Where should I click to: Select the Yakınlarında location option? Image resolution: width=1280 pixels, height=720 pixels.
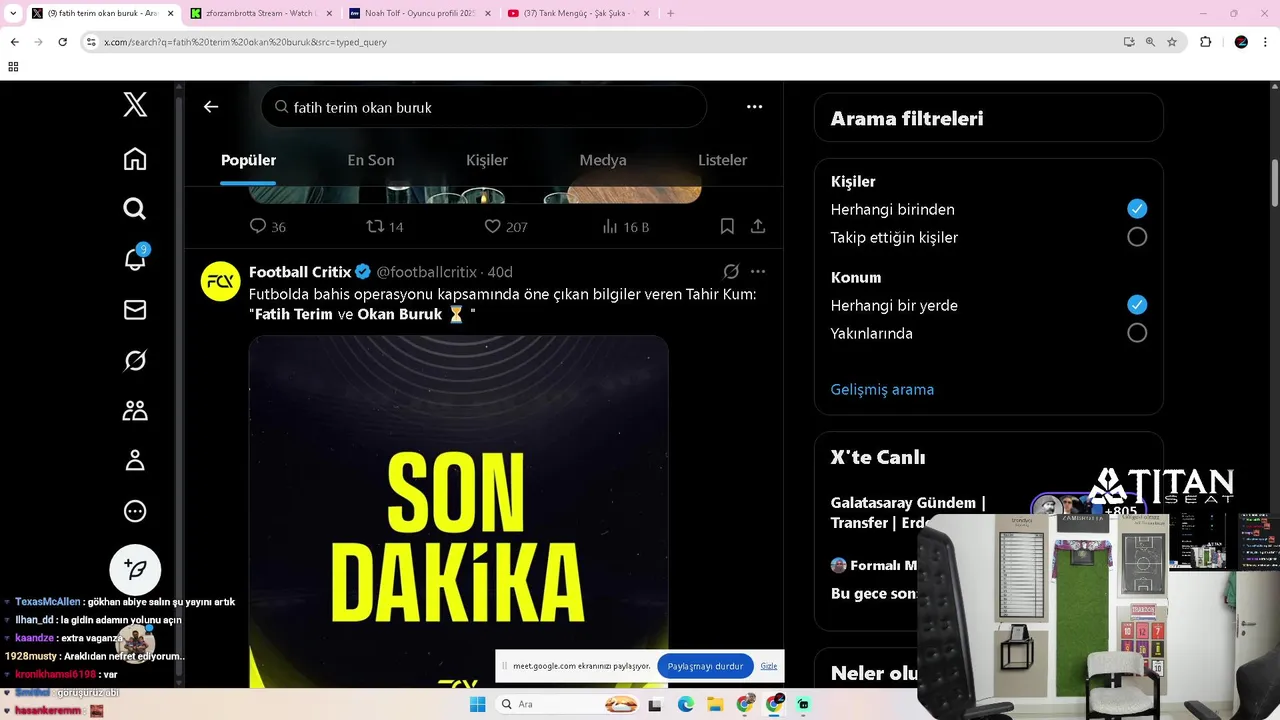tap(1137, 333)
